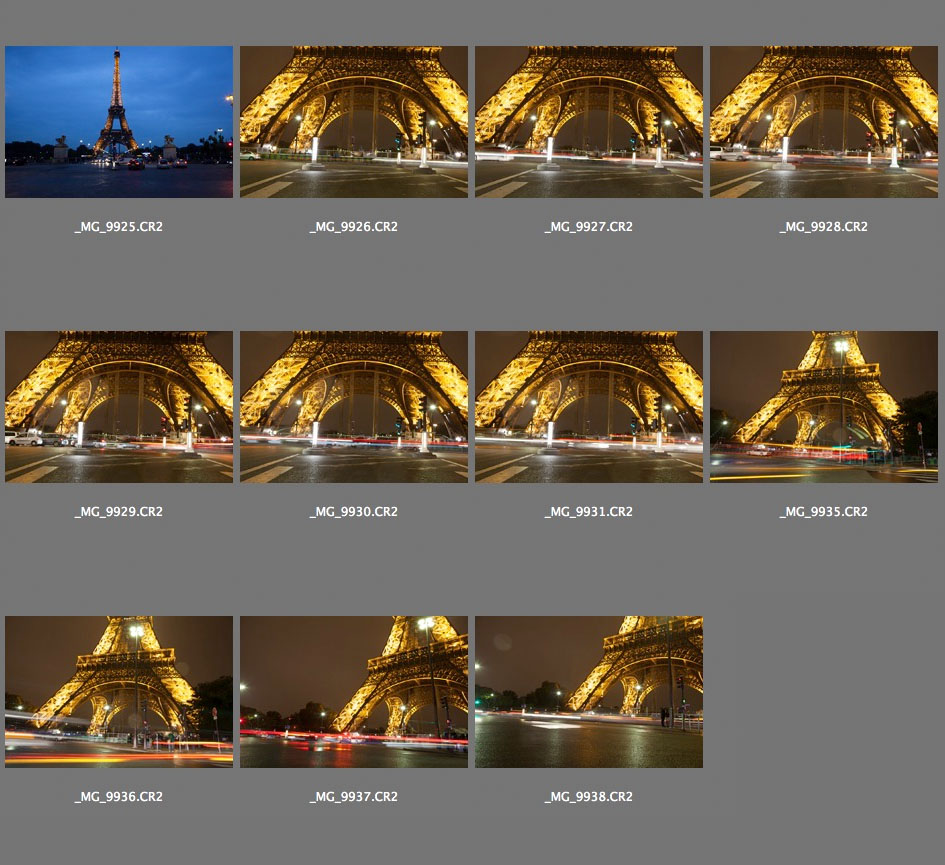Click the _MG_9926.CR2 photo thumbnail
Image resolution: width=945 pixels, height=865 pixels.
click(x=354, y=121)
